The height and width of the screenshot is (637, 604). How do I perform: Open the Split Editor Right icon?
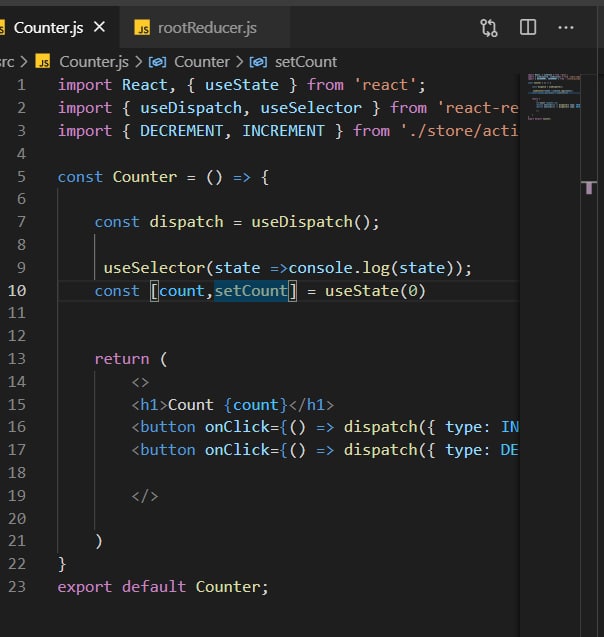click(x=528, y=28)
